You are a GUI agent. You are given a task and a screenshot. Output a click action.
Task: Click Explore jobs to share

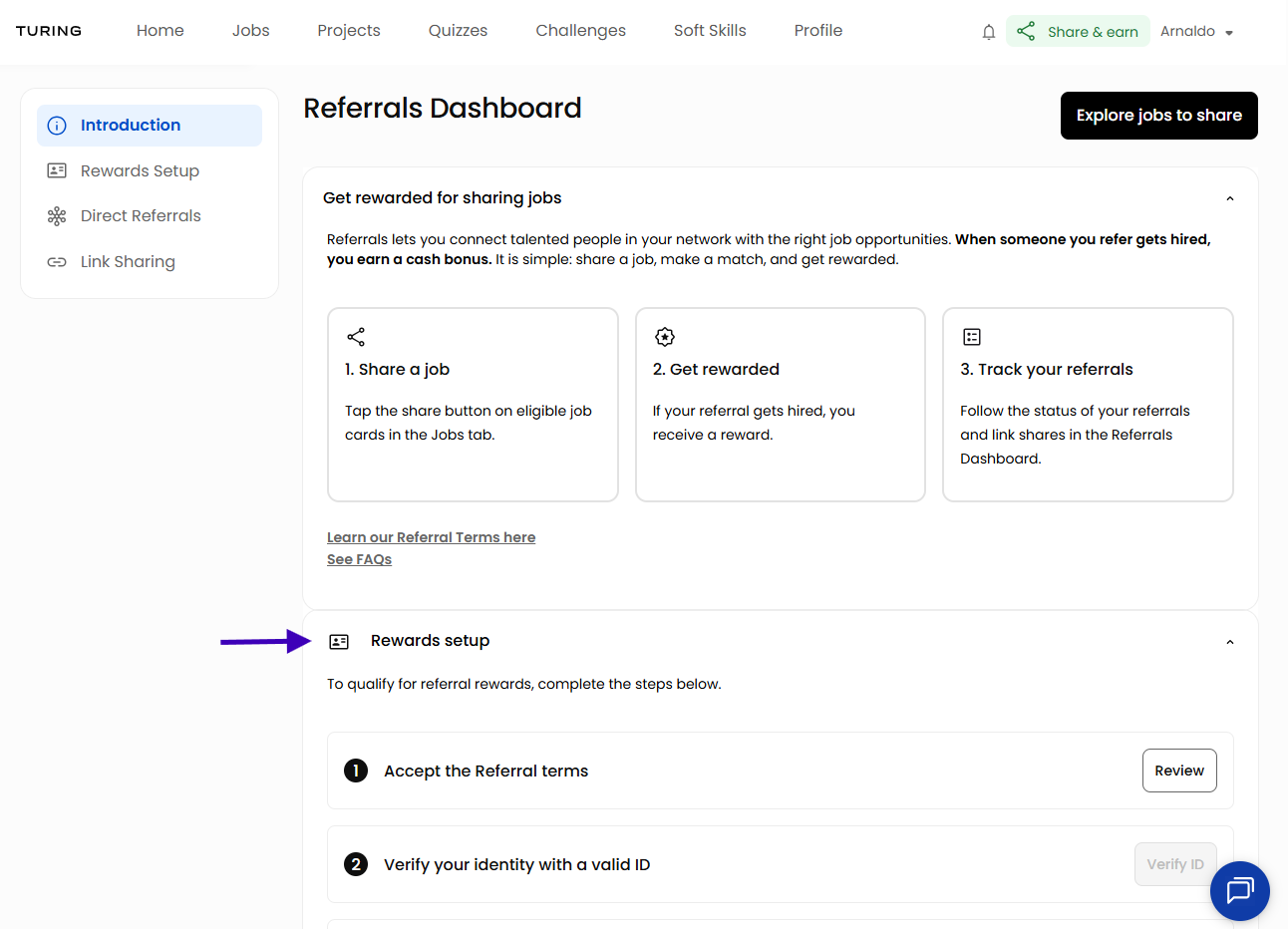(x=1158, y=115)
